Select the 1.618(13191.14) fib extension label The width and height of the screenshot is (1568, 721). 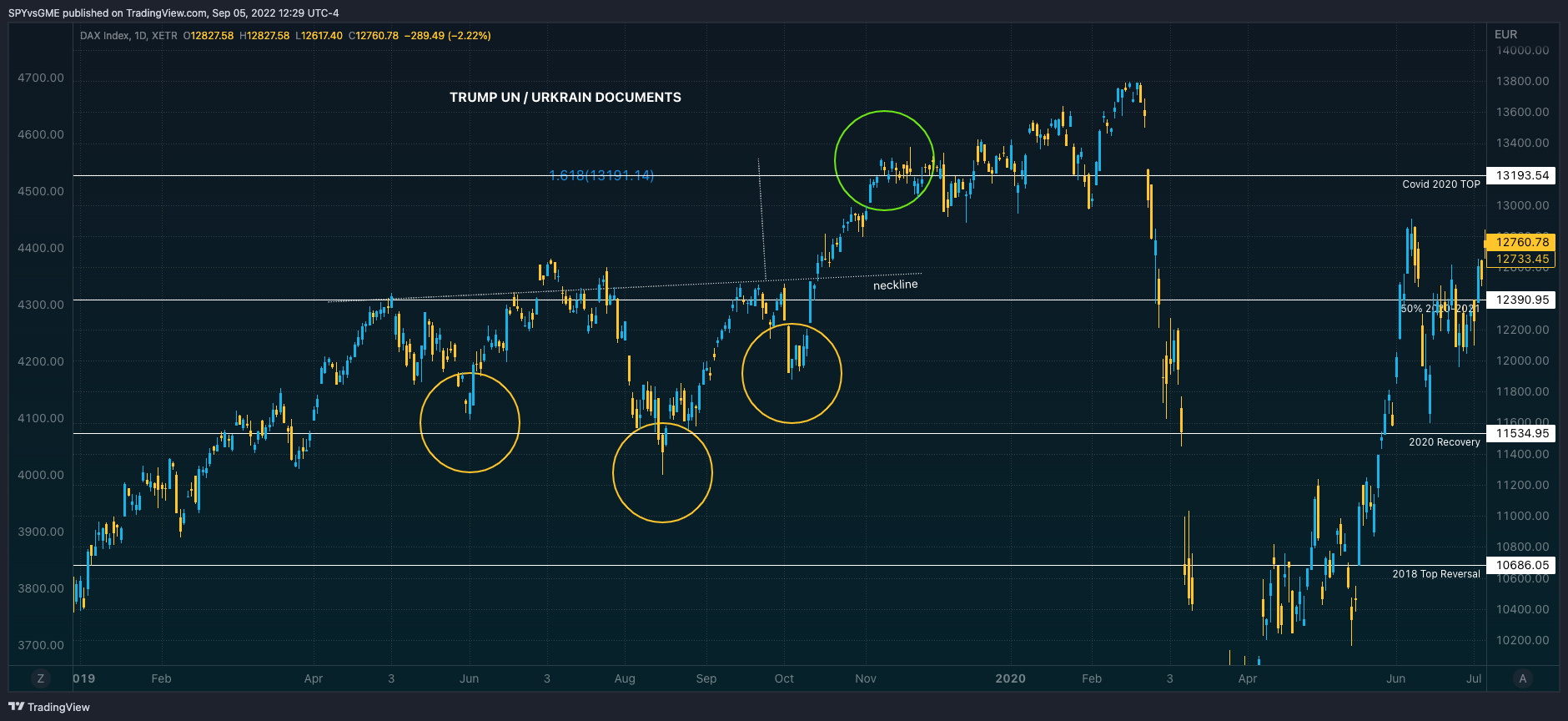pyautogui.click(x=601, y=175)
